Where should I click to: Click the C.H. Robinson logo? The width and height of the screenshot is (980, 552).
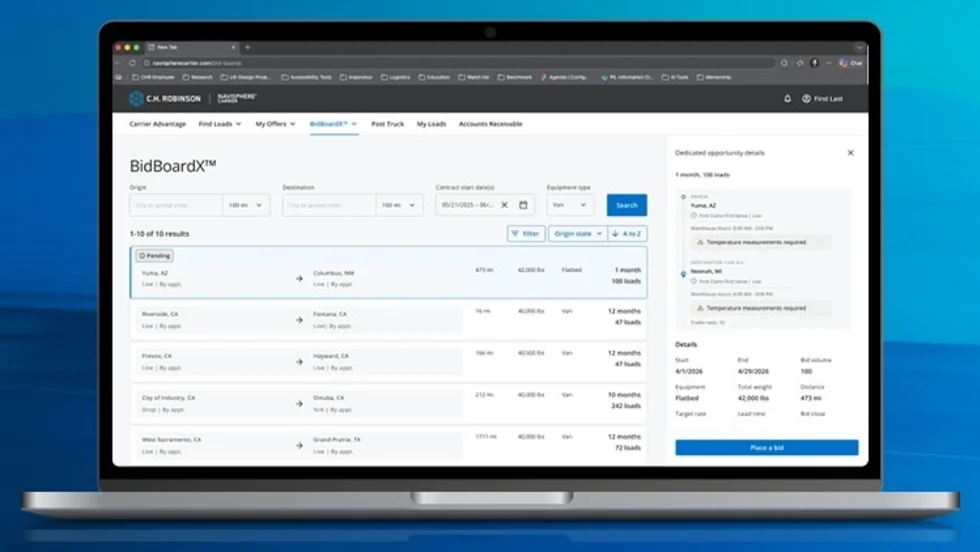[165, 98]
